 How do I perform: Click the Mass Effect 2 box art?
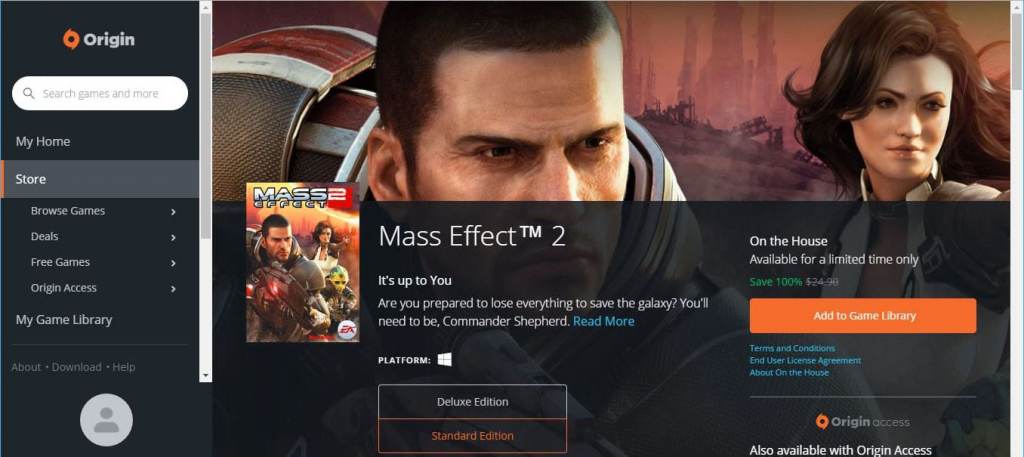[x=302, y=262]
